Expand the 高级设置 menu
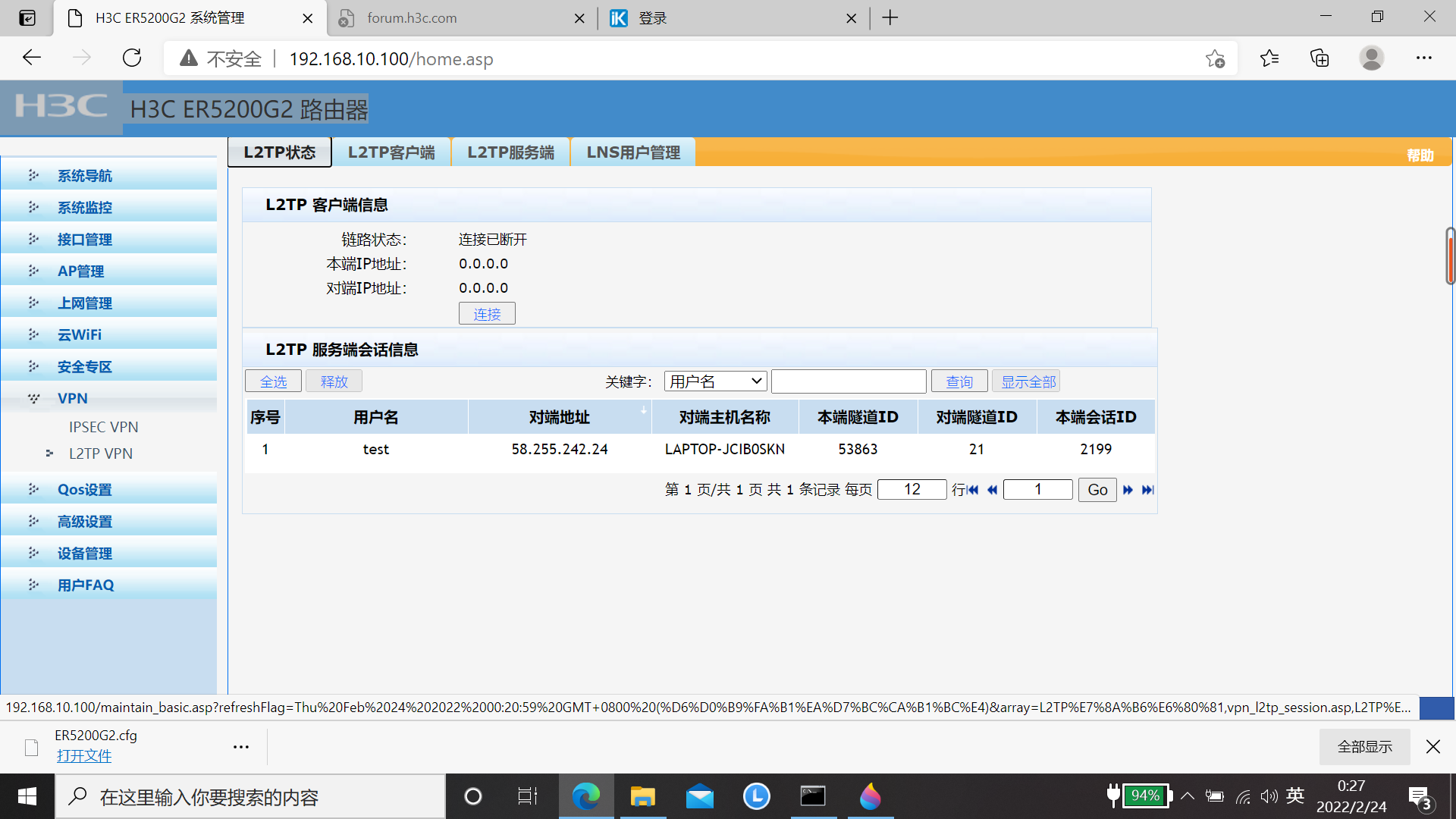This screenshot has width=1456, height=819. tap(85, 522)
